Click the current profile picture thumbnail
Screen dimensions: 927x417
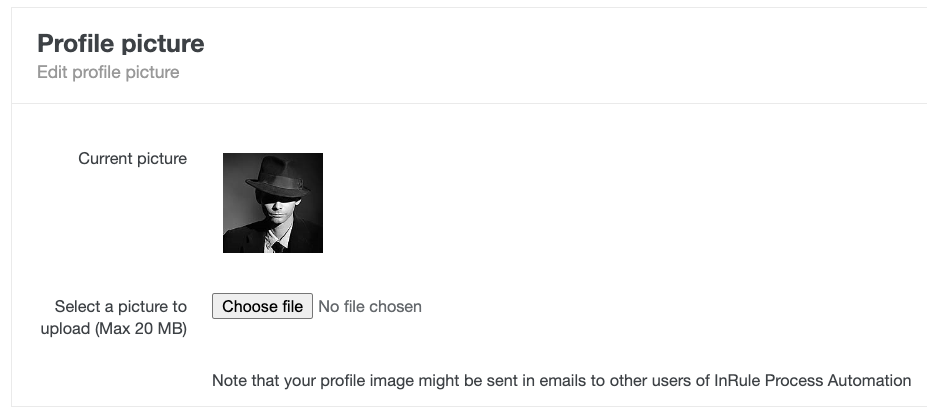pos(272,202)
